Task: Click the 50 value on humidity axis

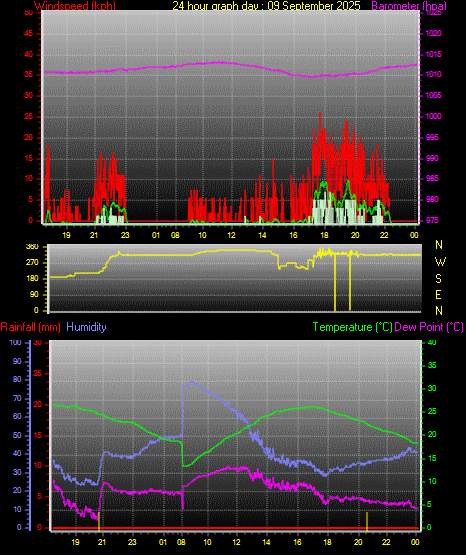Action: (17, 435)
